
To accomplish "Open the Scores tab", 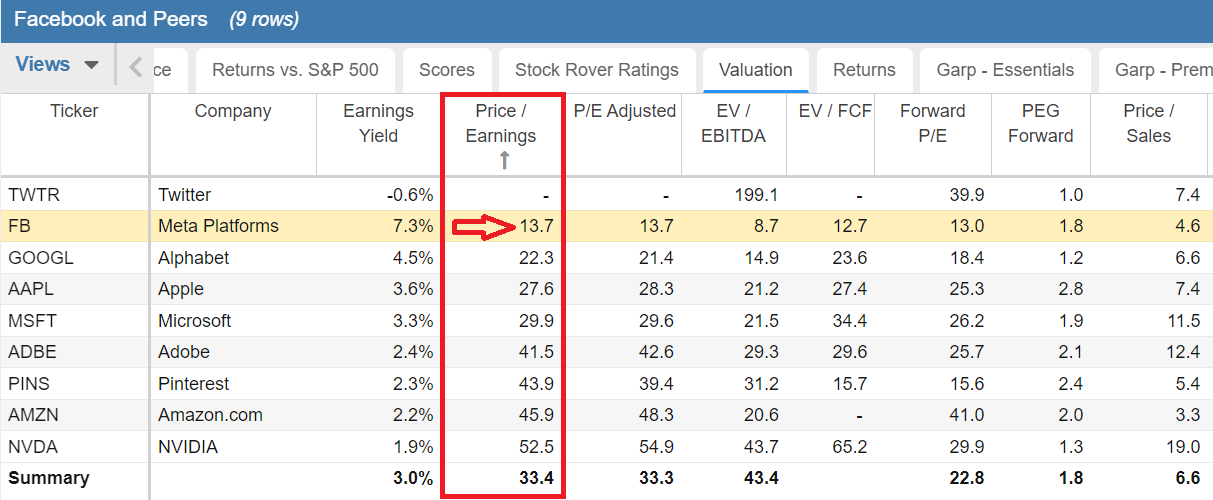I will click(447, 70).
